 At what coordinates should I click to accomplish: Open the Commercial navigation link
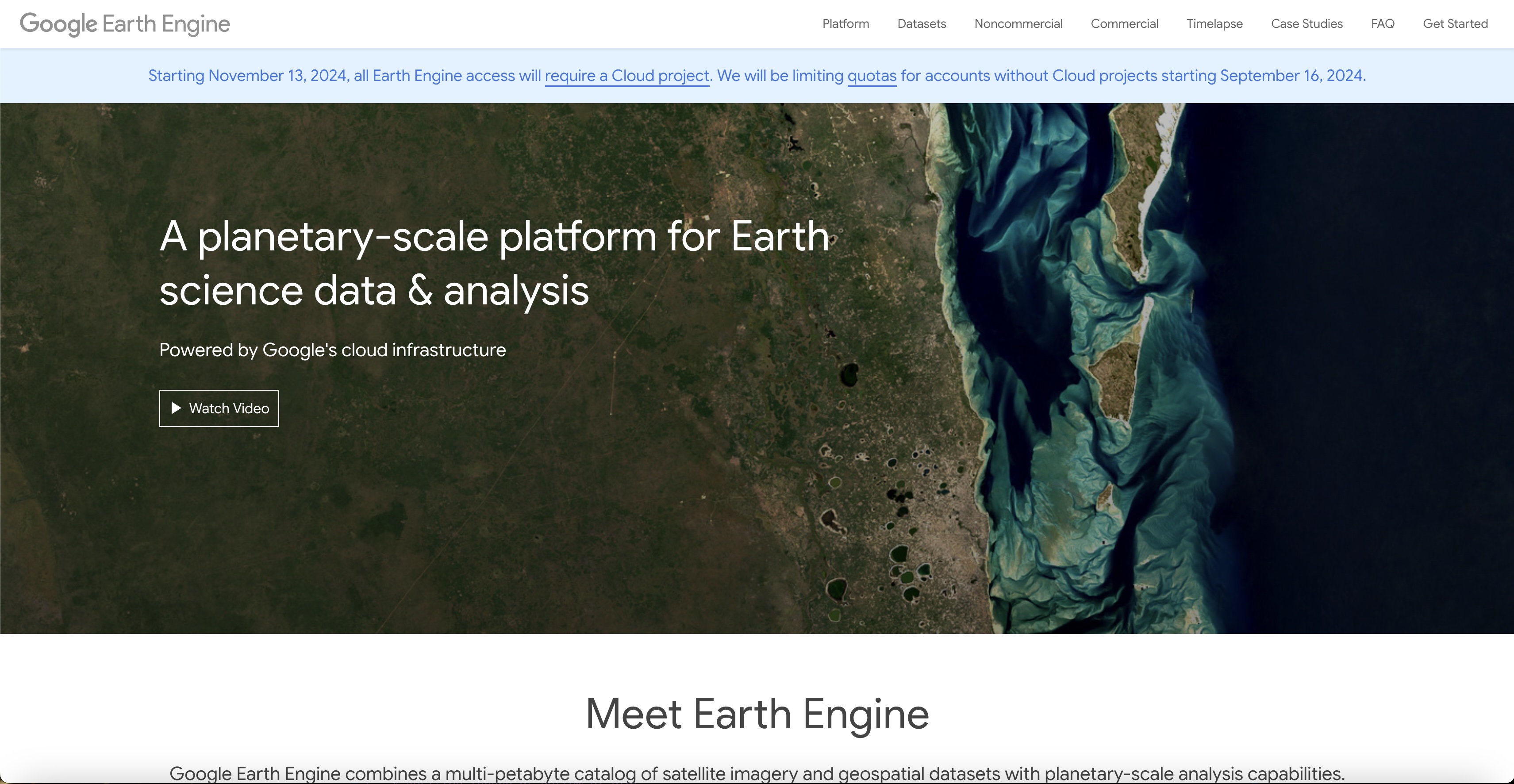click(1124, 23)
